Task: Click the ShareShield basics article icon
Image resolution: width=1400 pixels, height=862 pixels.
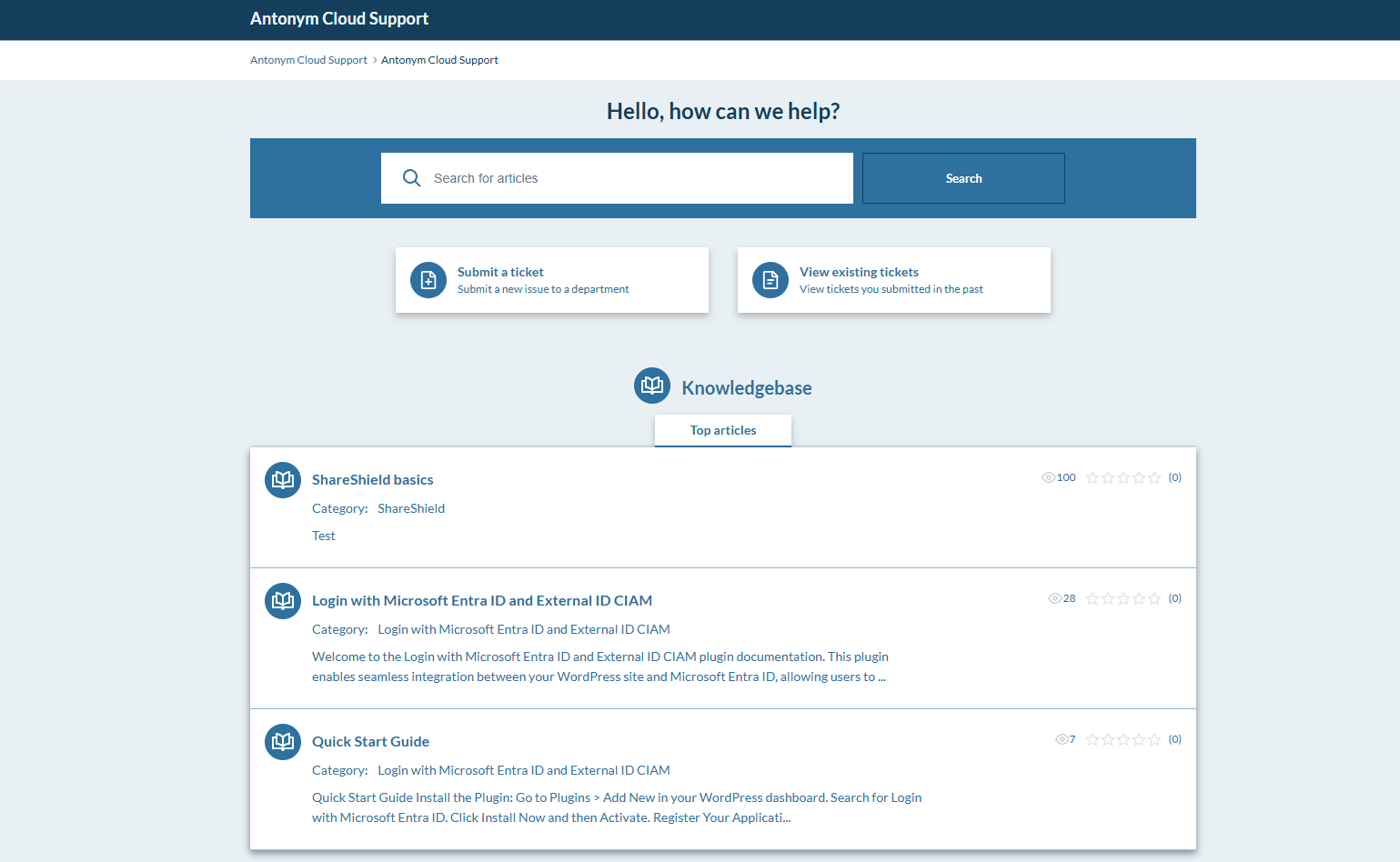Action: point(283,480)
